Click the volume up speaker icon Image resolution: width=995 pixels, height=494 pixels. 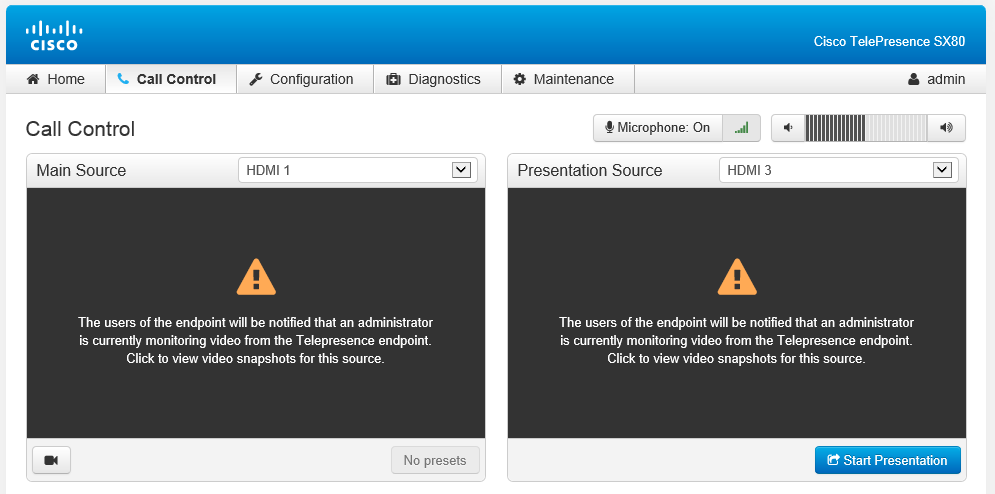coord(946,128)
